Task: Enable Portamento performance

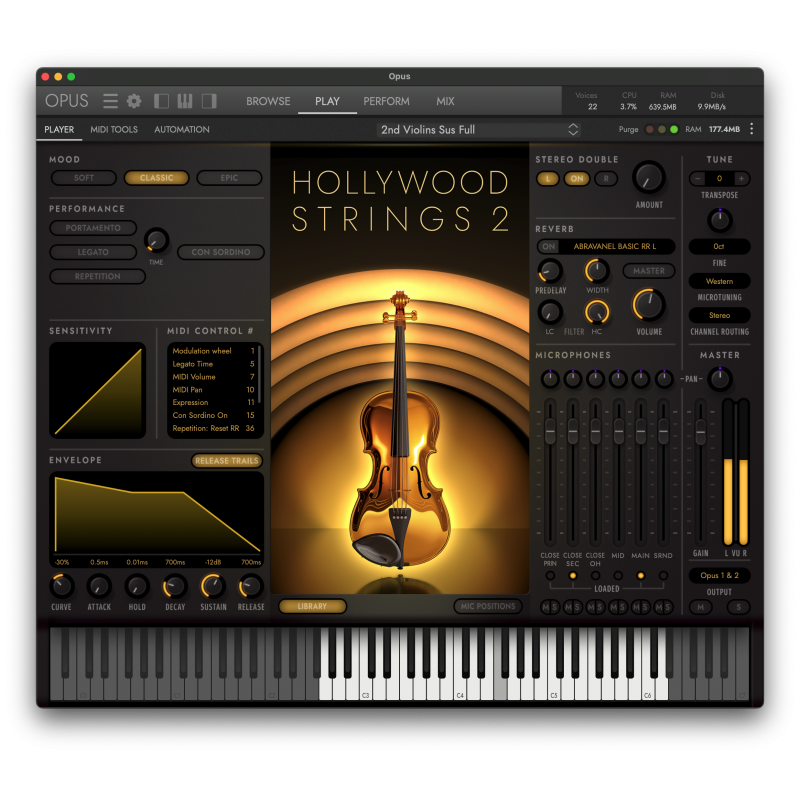Action: point(93,228)
